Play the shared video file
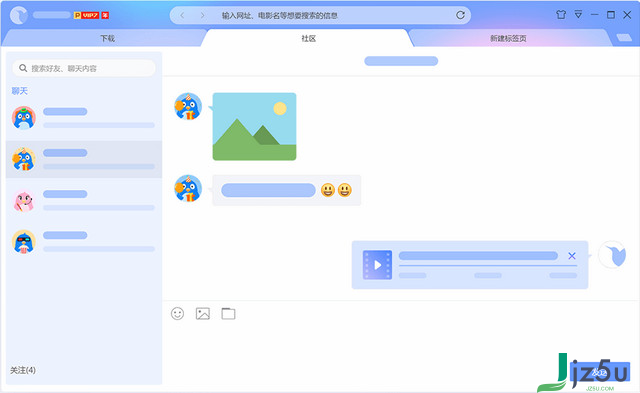Screen dimensions: 640x393 click(x=377, y=265)
